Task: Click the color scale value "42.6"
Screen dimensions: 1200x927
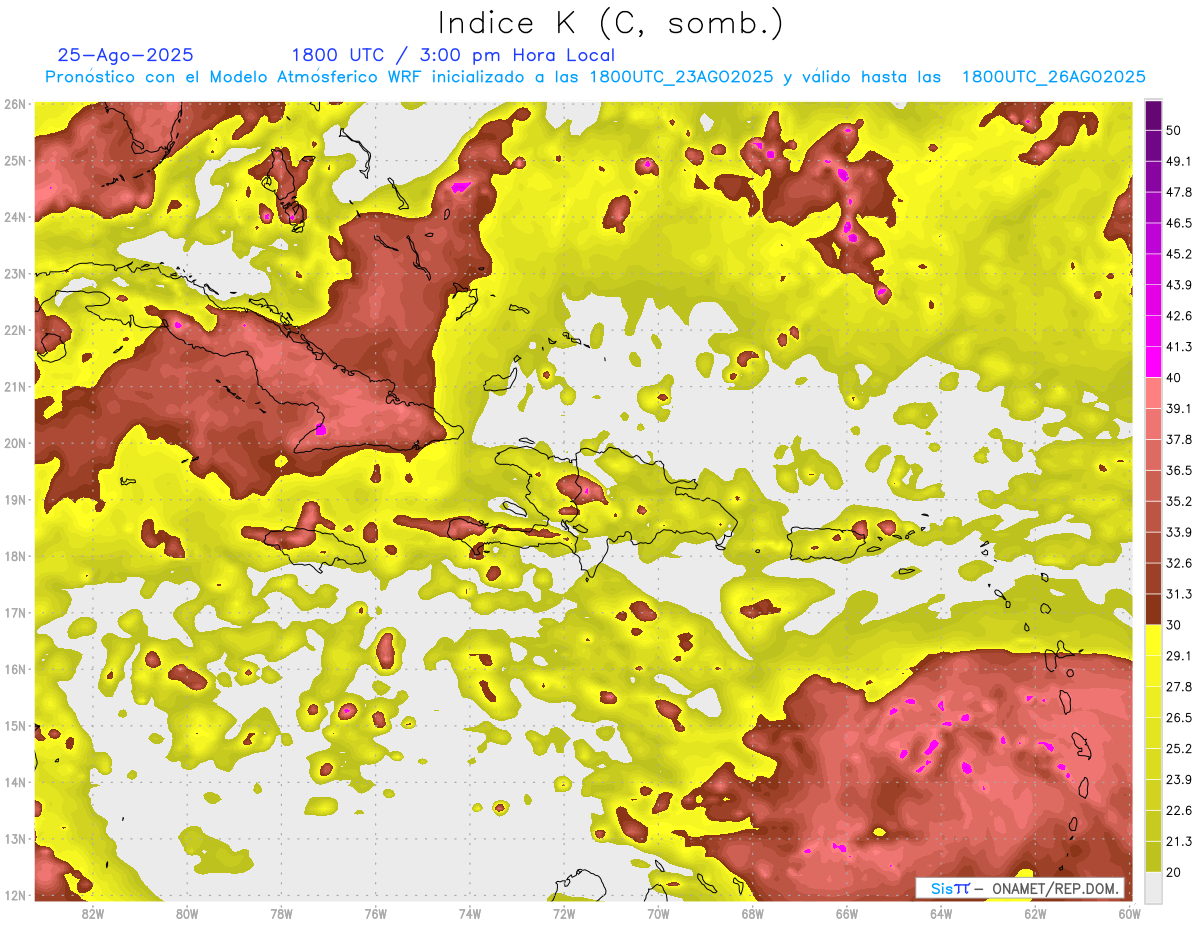Action: (x=1178, y=316)
